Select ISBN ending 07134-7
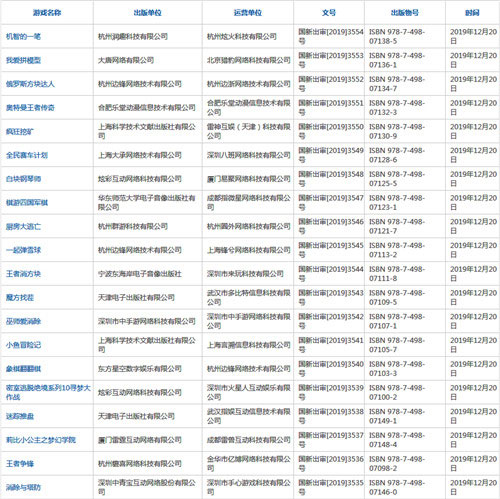500x499 pixels. [397, 84]
